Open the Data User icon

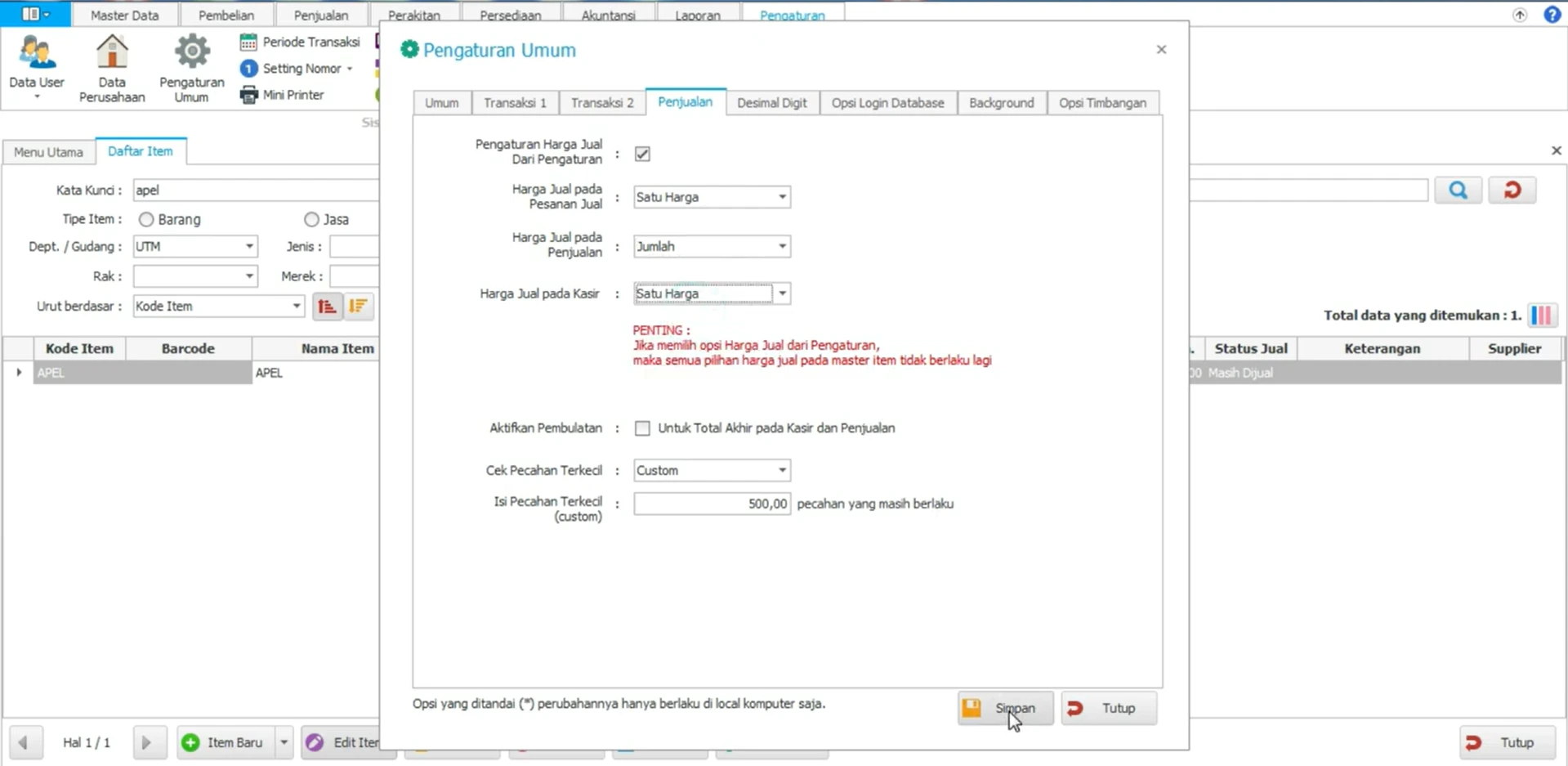37,65
